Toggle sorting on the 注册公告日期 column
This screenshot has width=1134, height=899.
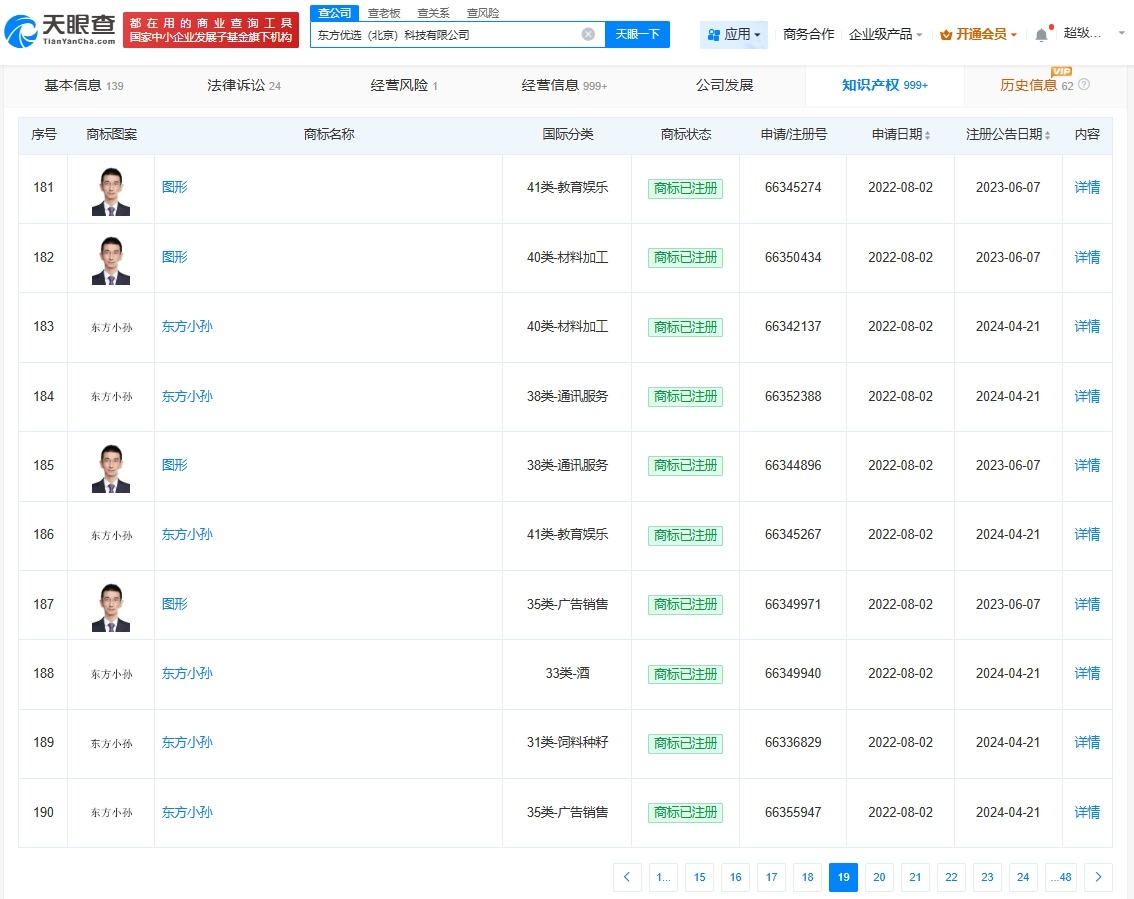[x=1047, y=134]
